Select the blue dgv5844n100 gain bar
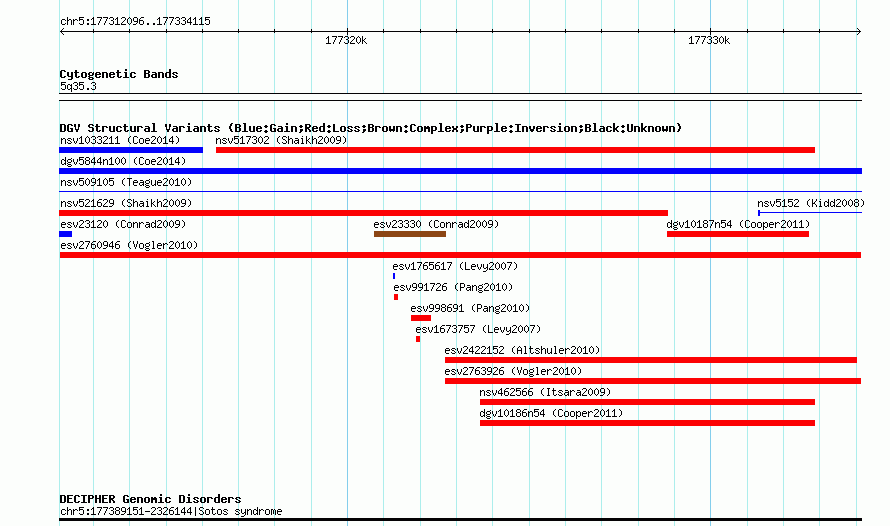Screen dimensions: 890x526 (460, 171)
